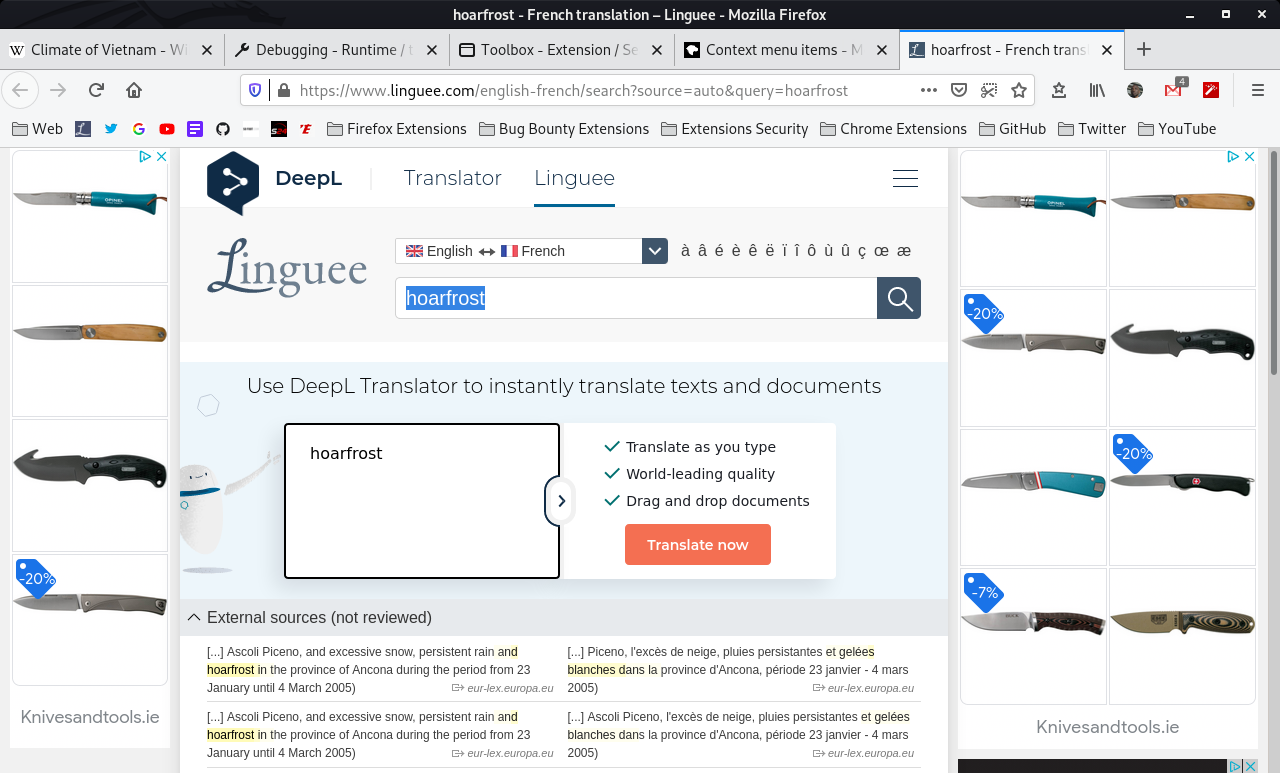Open Firefox Extensions bookmarks folder
This screenshot has height=773, width=1280.
[x=396, y=129]
